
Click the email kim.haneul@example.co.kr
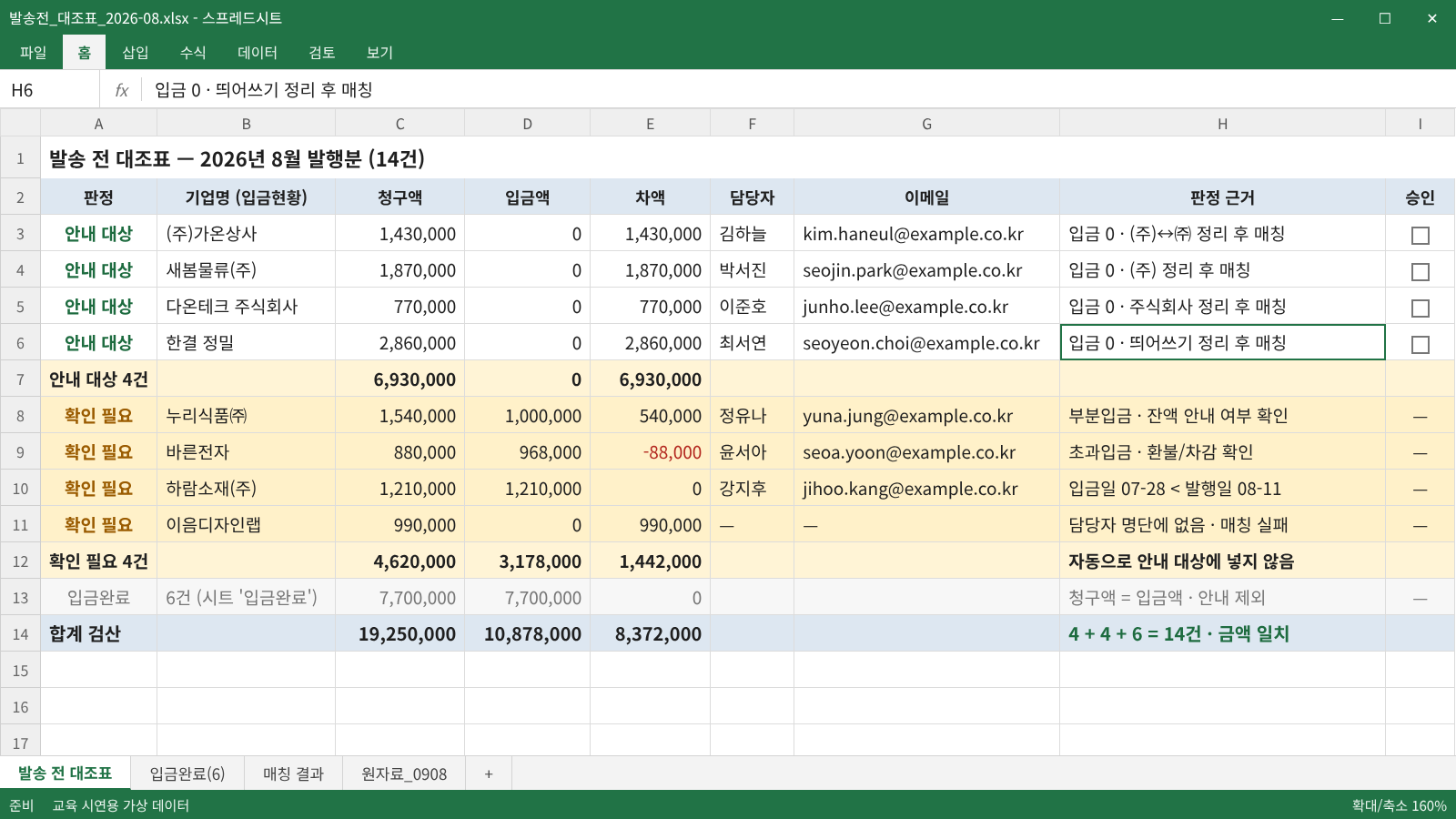pos(913,234)
